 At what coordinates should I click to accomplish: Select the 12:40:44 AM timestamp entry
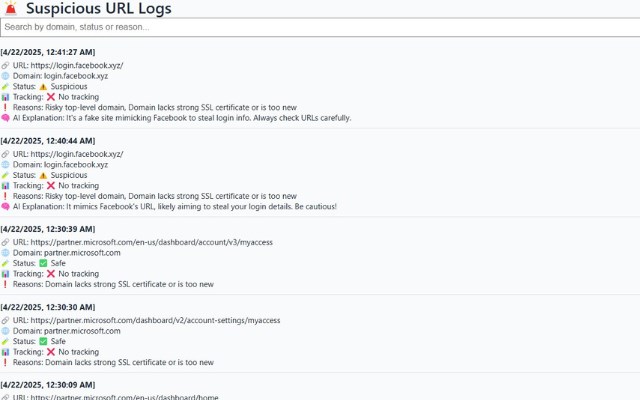click(x=48, y=141)
